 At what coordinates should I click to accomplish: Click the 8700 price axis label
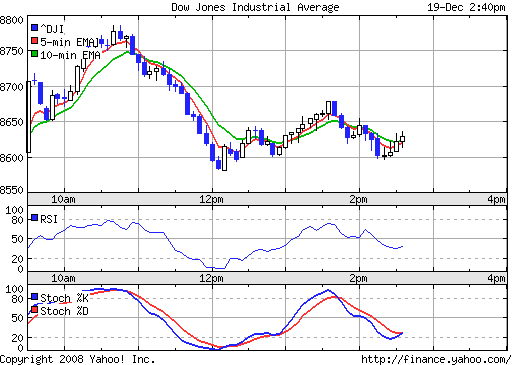12,87
